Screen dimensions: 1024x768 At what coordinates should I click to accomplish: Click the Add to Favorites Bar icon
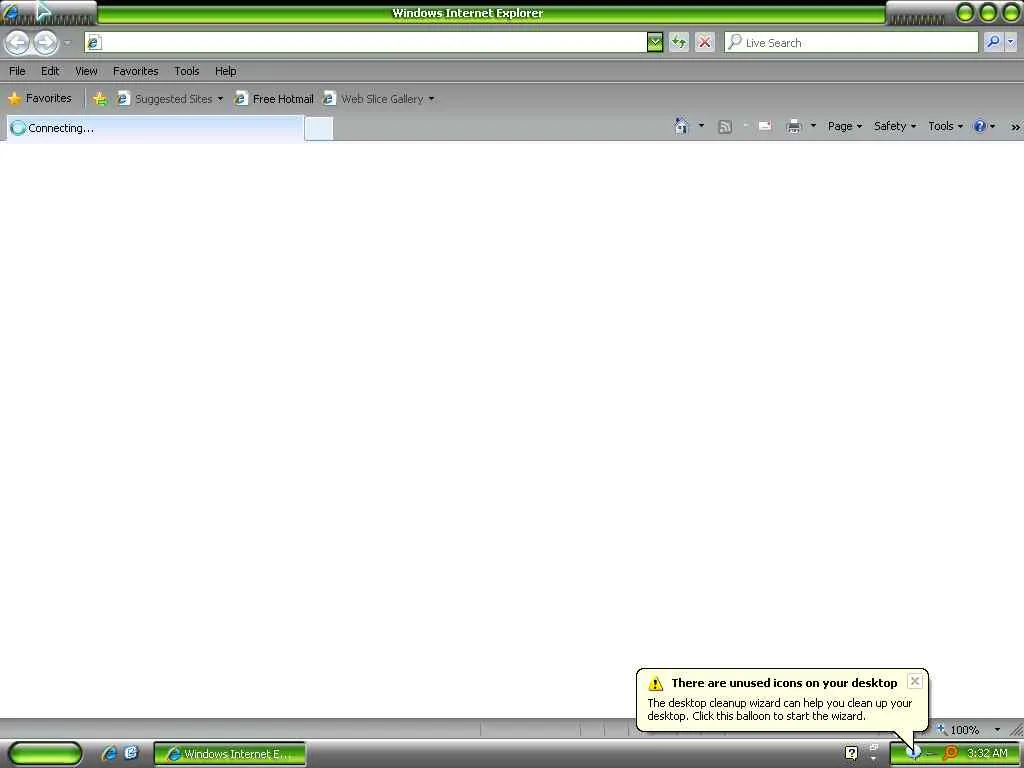[x=99, y=99]
